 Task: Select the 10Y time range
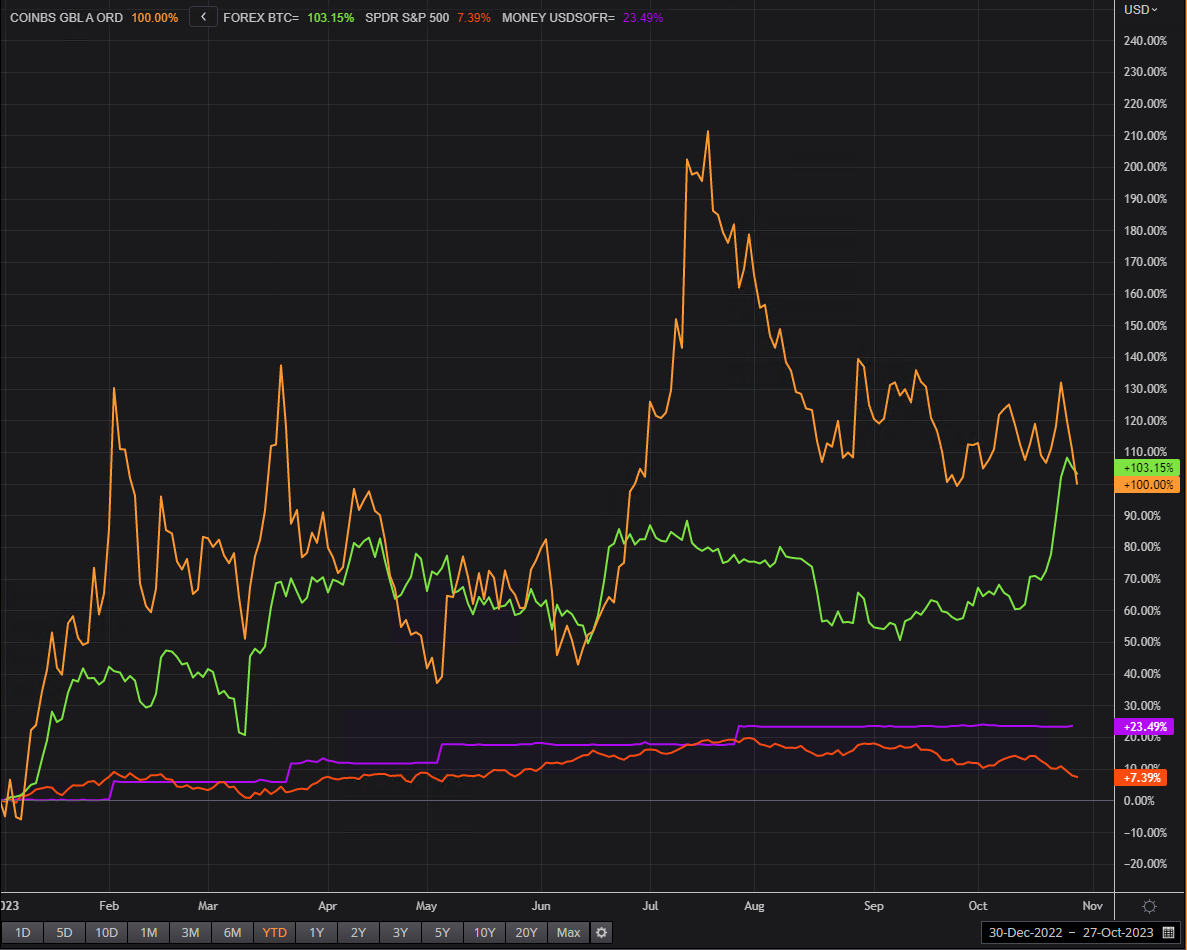click(x=484, y=932)
